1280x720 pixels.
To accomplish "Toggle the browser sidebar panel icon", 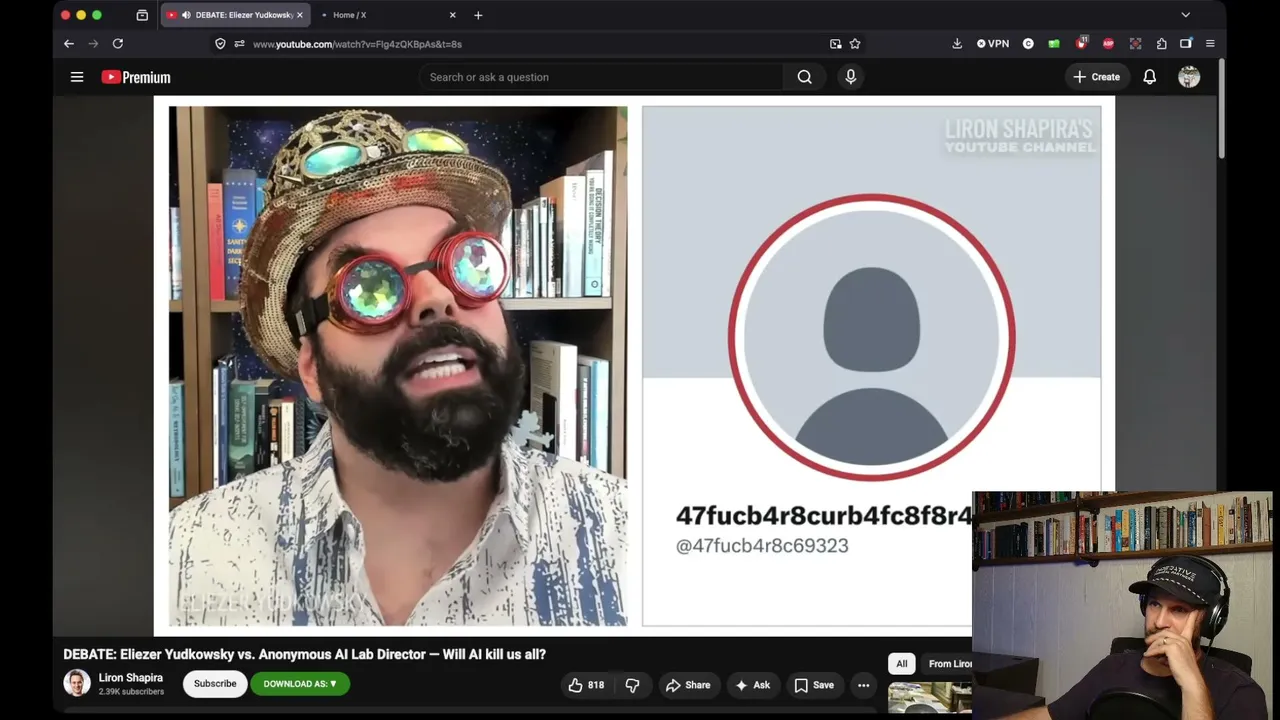I will click(1186, 44).
